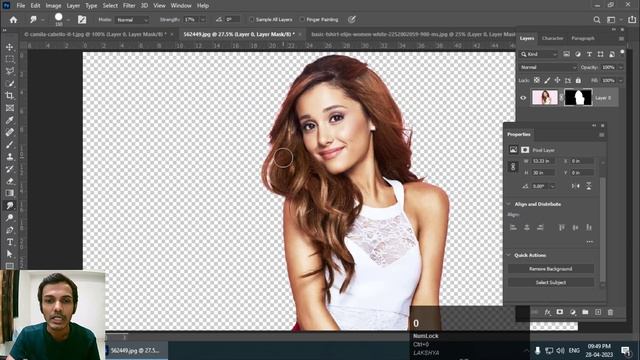This screenshot has width=640, height=360.
Task: Select the Gradient tool
Action: point(9,193)
